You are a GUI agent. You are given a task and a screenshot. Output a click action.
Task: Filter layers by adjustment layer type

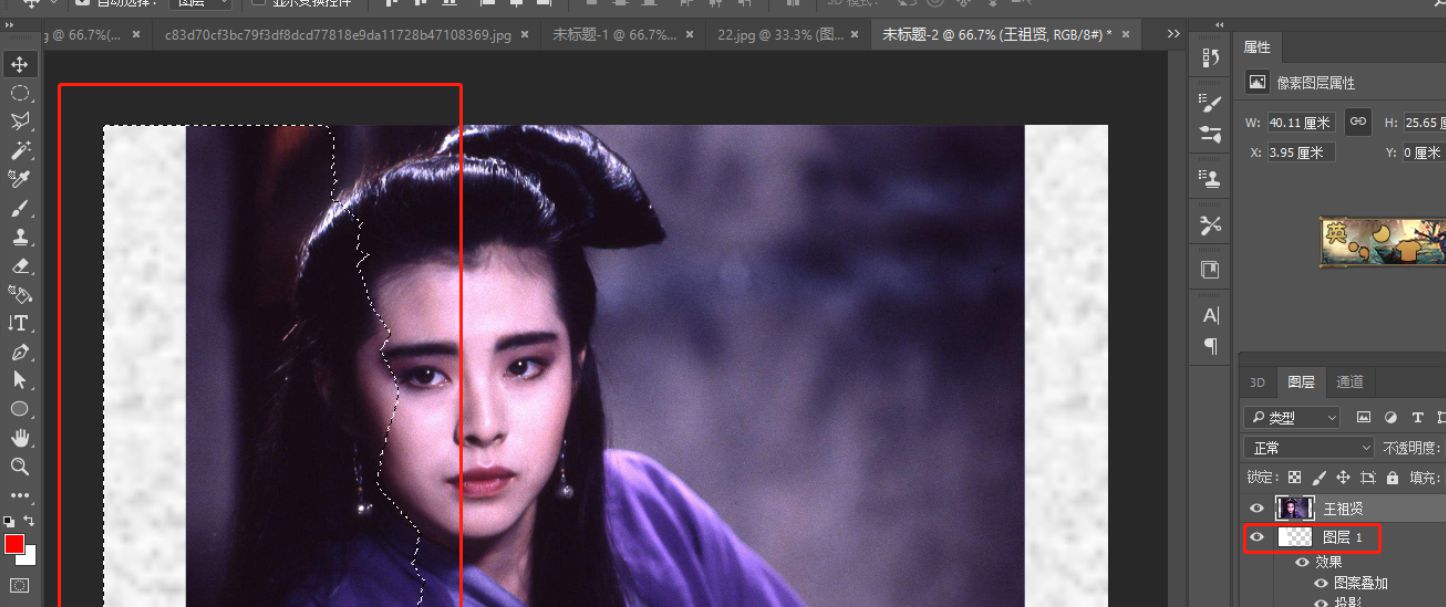pyautogui.click(x=1390, y=417)
